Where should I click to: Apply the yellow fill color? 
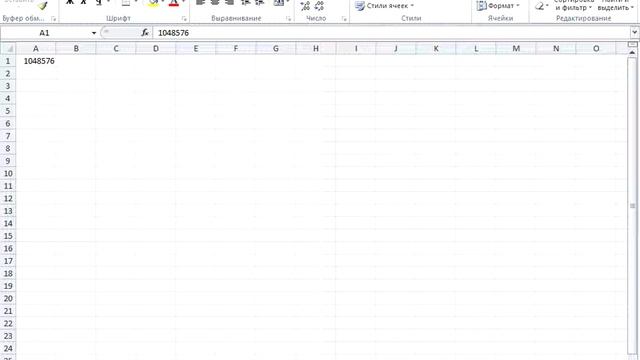click(153, 3)
